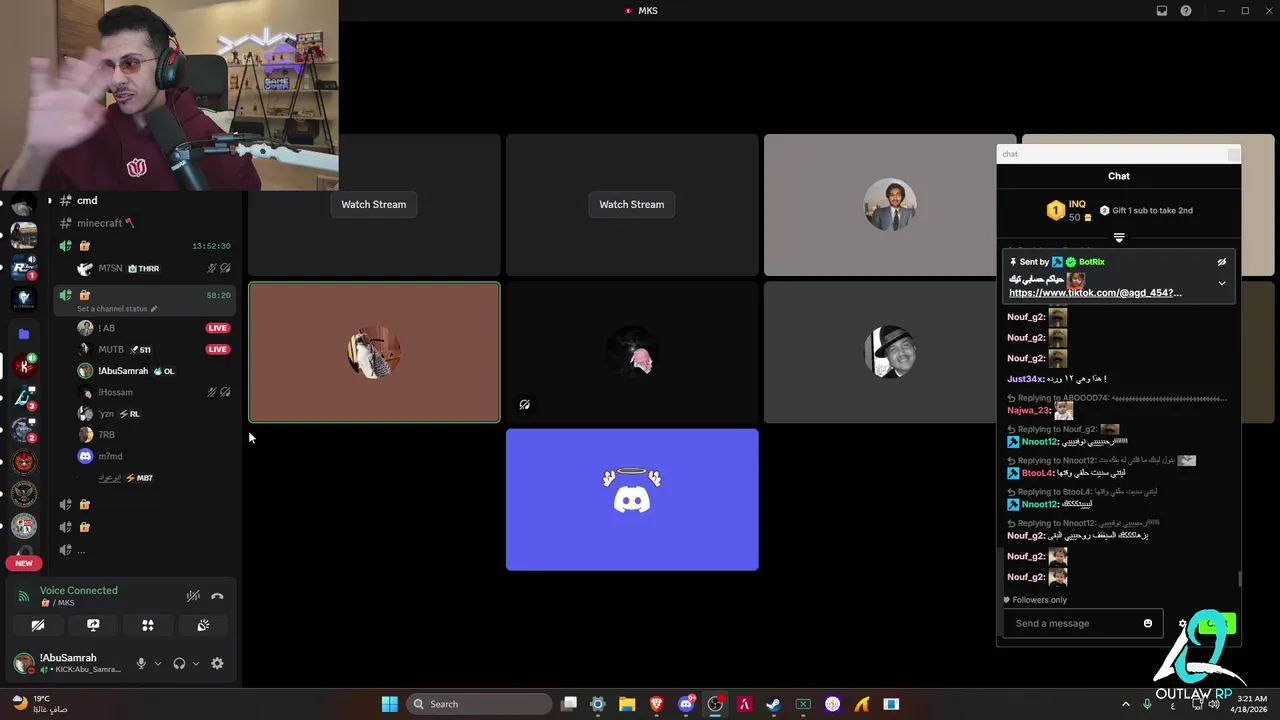This screenshot has height=720, width=1280.
Task: Select the suited man avatar tile
Action: (890, 205)
